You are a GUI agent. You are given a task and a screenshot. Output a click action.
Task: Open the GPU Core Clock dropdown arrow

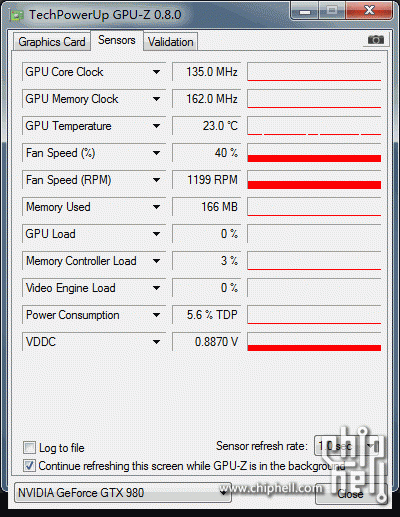tap(156, 72)
